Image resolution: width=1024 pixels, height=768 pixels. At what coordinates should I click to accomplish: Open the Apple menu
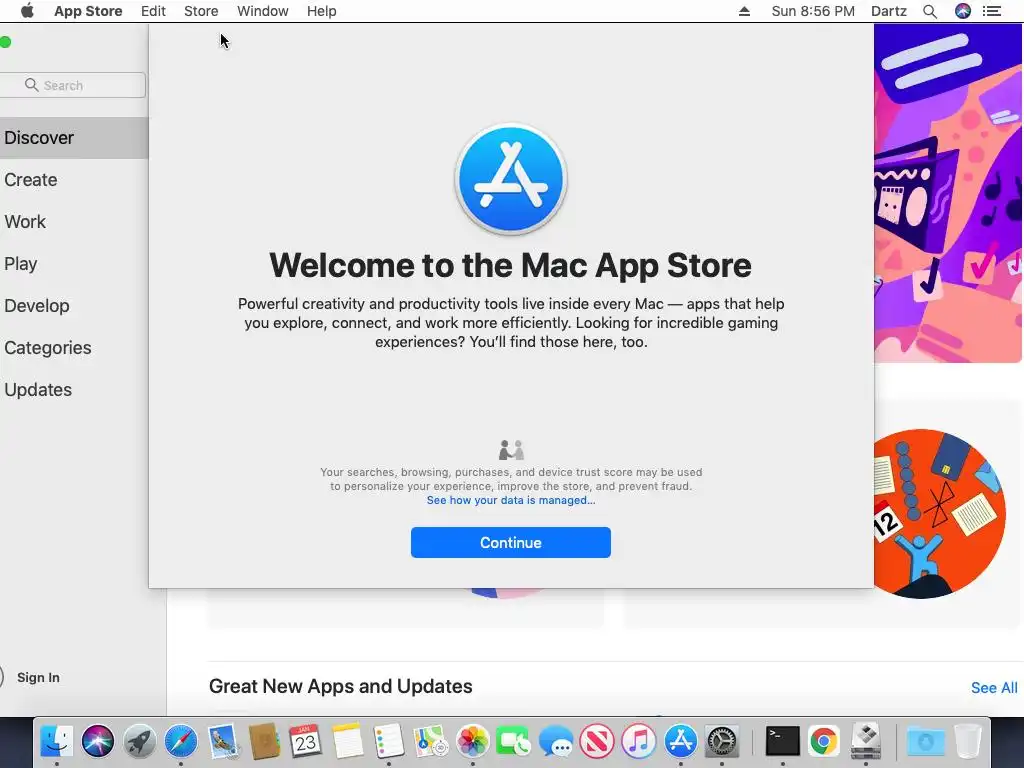(x=27, y=11)
